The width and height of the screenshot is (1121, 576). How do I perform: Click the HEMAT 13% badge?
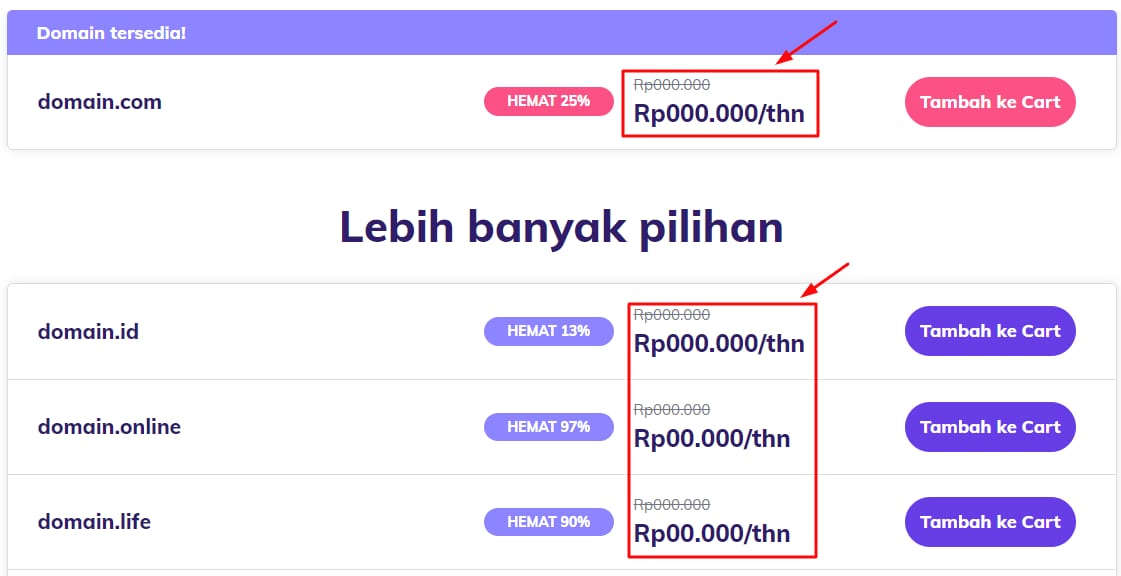point(548,331)
